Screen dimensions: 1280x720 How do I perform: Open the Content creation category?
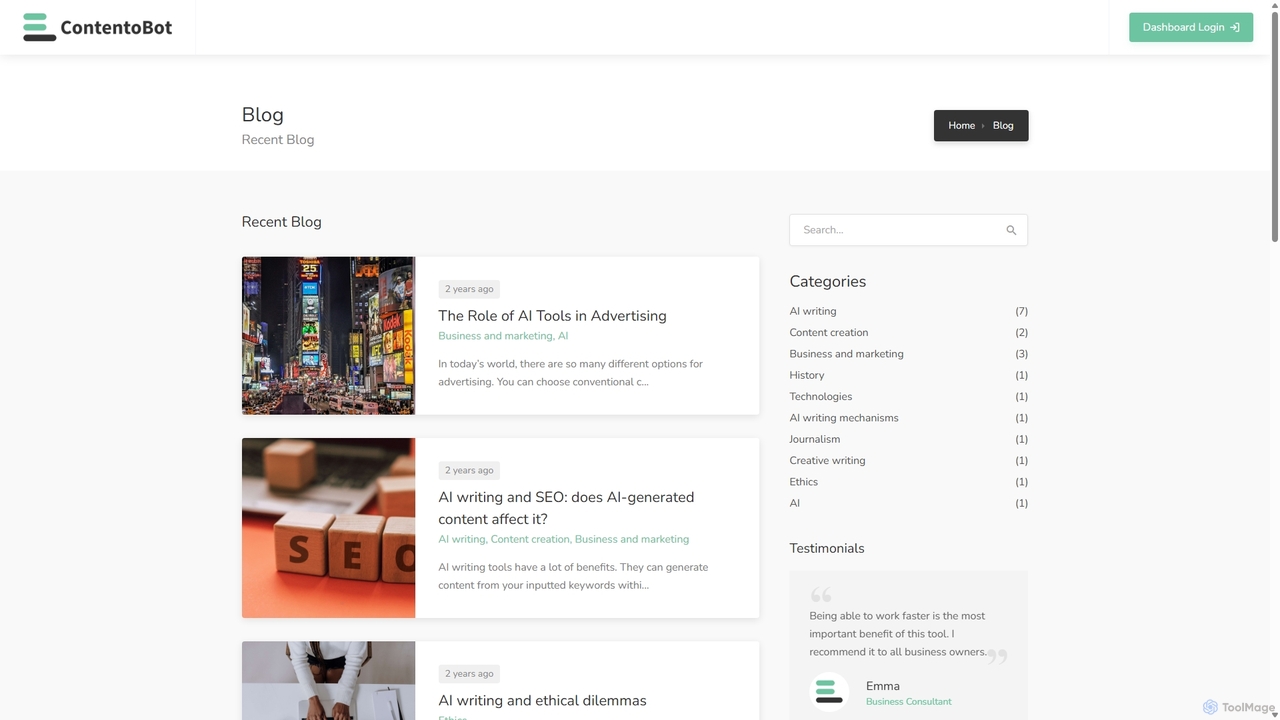(829, 332)
